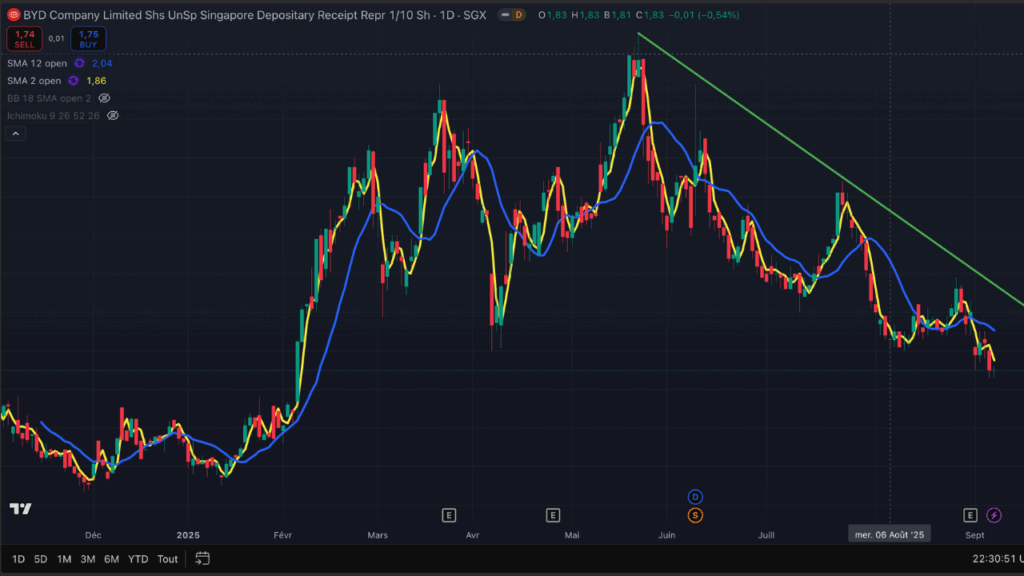The width and height of the screenshot is (1024, 576).
Task: Click the date label mer. 06 Août '25
Action: [889, 535]
